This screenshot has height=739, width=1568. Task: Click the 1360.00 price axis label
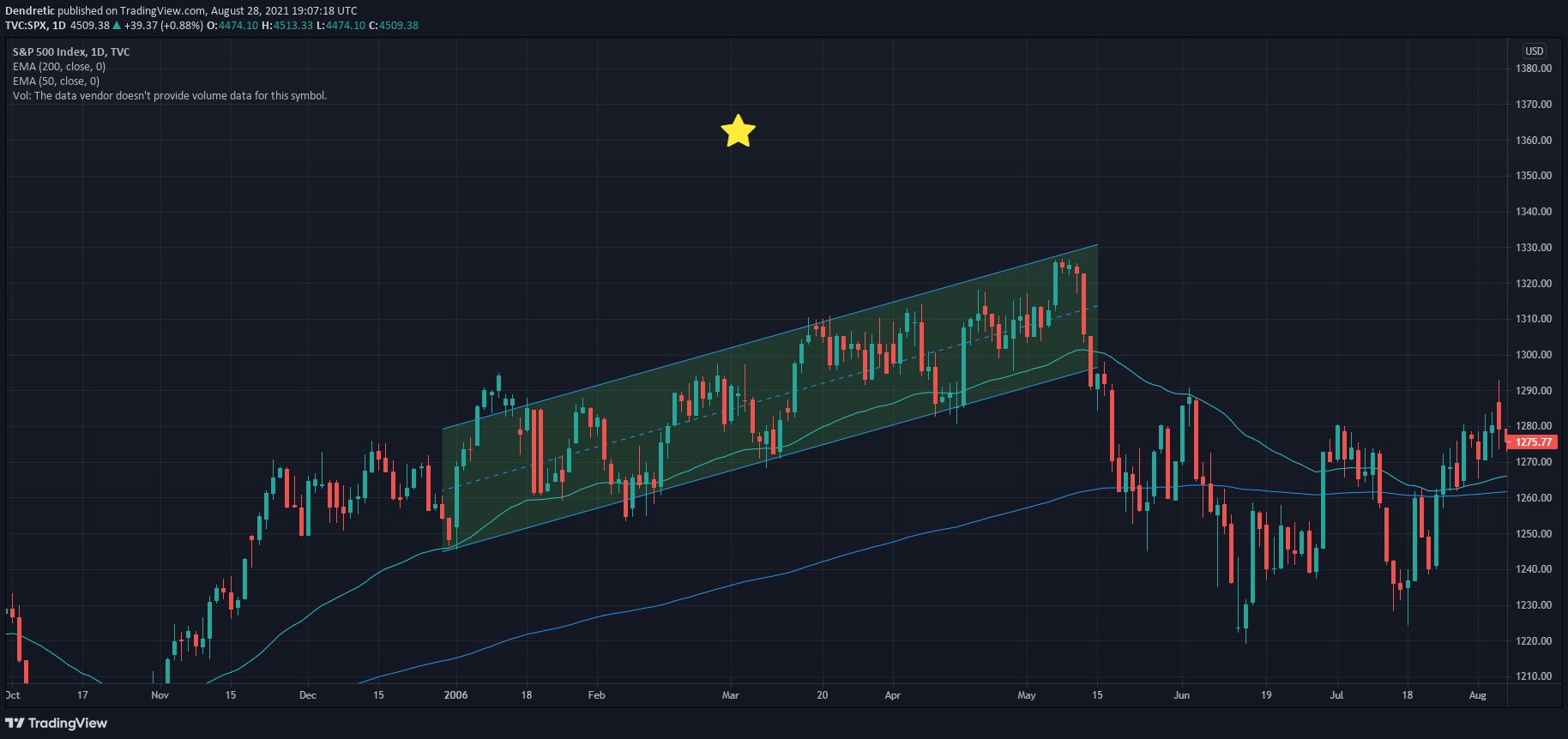1534,141
